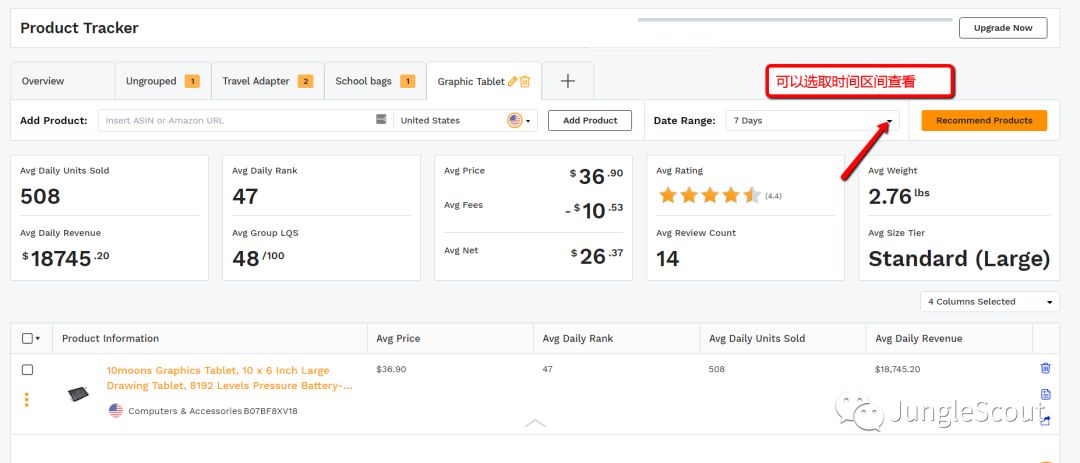1080x463 pixels.
Task: Focus the Insert ASIN or Amazon URL field
Action: (x=236, y=120)
